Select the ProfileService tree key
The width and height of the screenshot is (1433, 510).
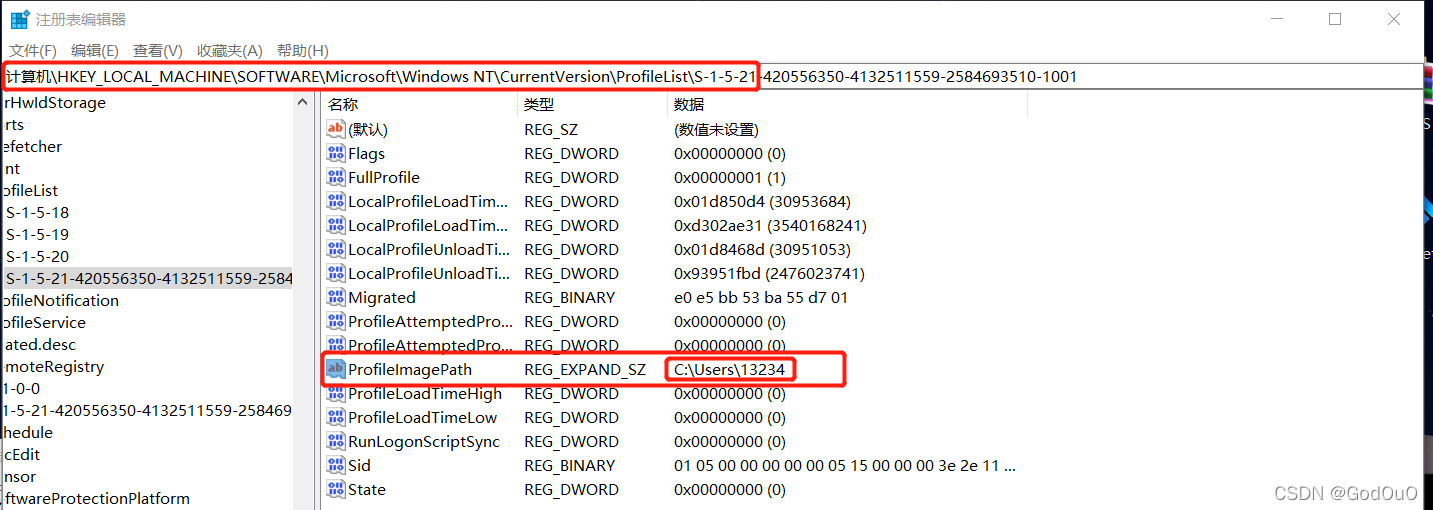pos(43,322)
